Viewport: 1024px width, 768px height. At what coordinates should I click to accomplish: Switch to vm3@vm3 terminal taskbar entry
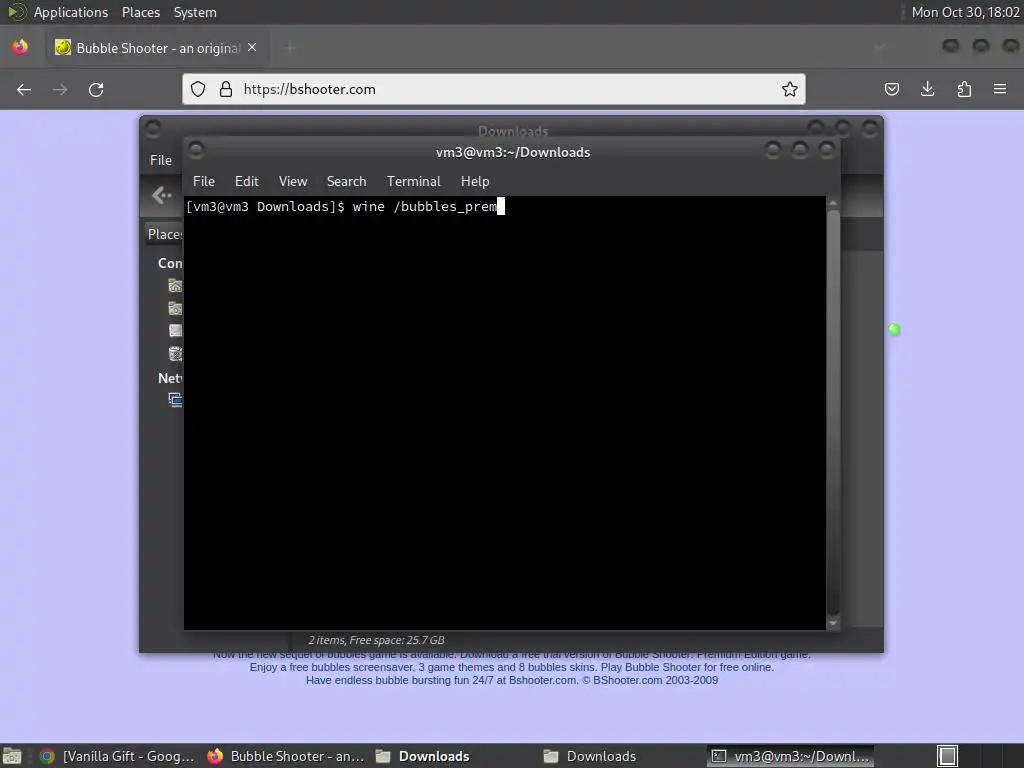coord(791,756)
